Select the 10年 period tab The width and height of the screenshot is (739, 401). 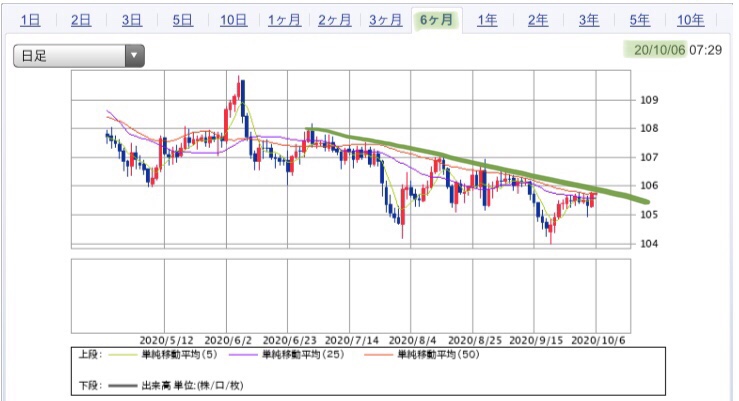(x=690, y=20)
